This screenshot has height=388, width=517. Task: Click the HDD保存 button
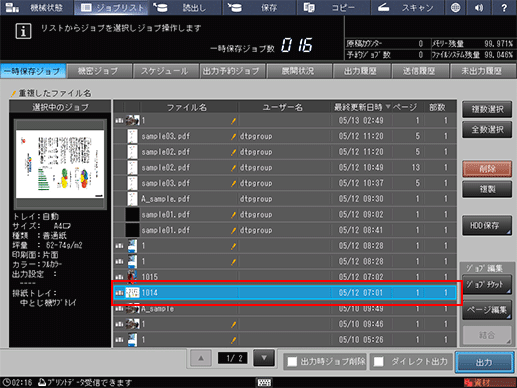click(487, 225)
